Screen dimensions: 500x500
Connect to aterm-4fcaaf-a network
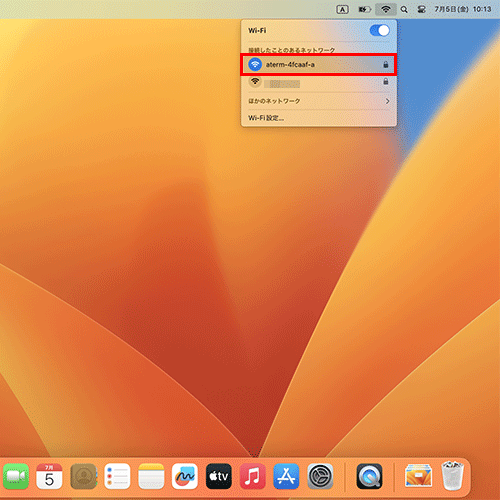318,64
